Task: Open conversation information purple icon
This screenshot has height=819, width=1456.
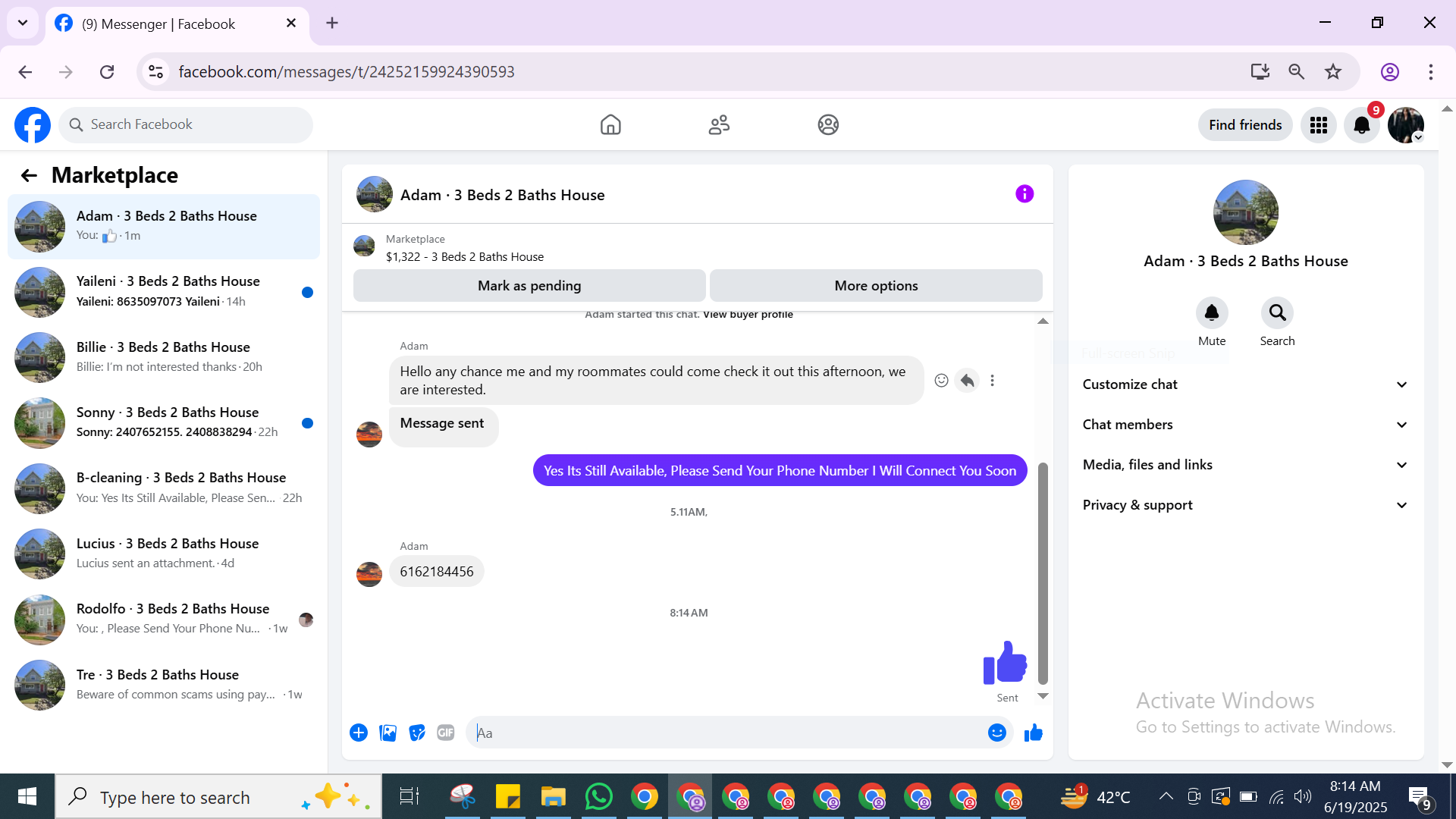Action: [x=1025, y=194]
